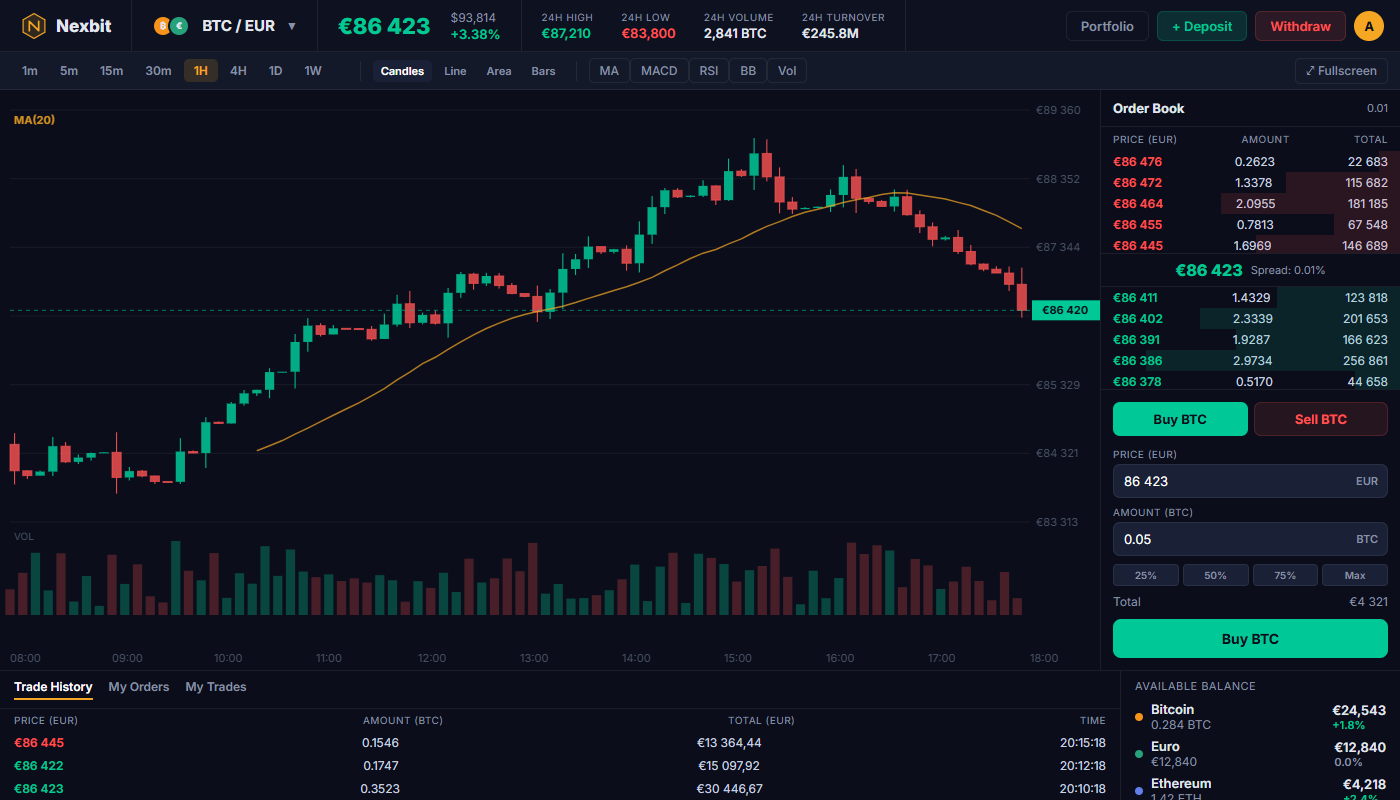Select the 1W timeframe
Viewport: 1400px width, 800px height.
(313, 71)
